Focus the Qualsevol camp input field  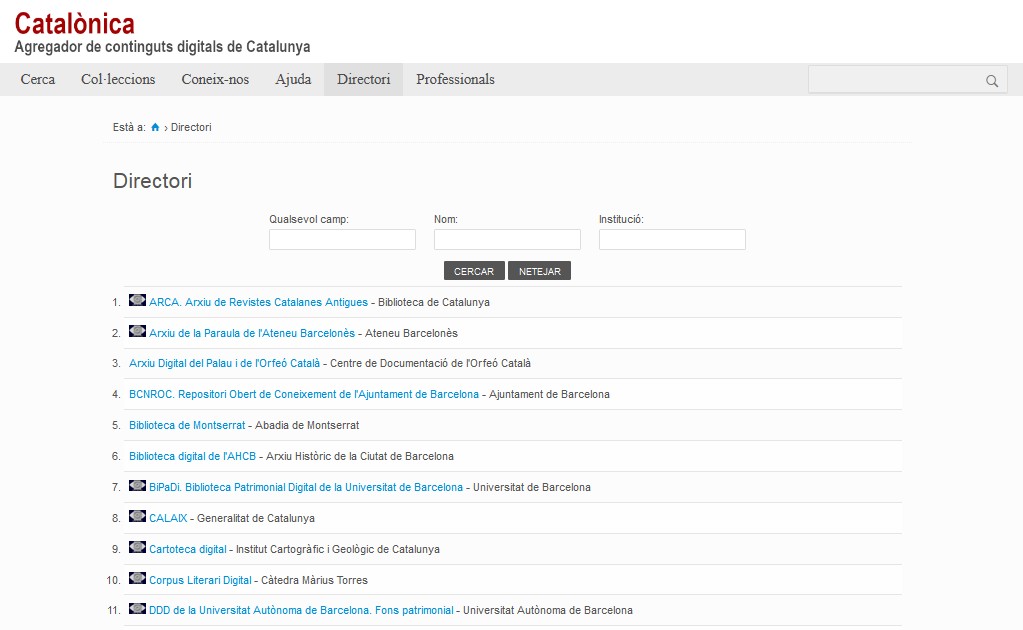coord(343,239)
